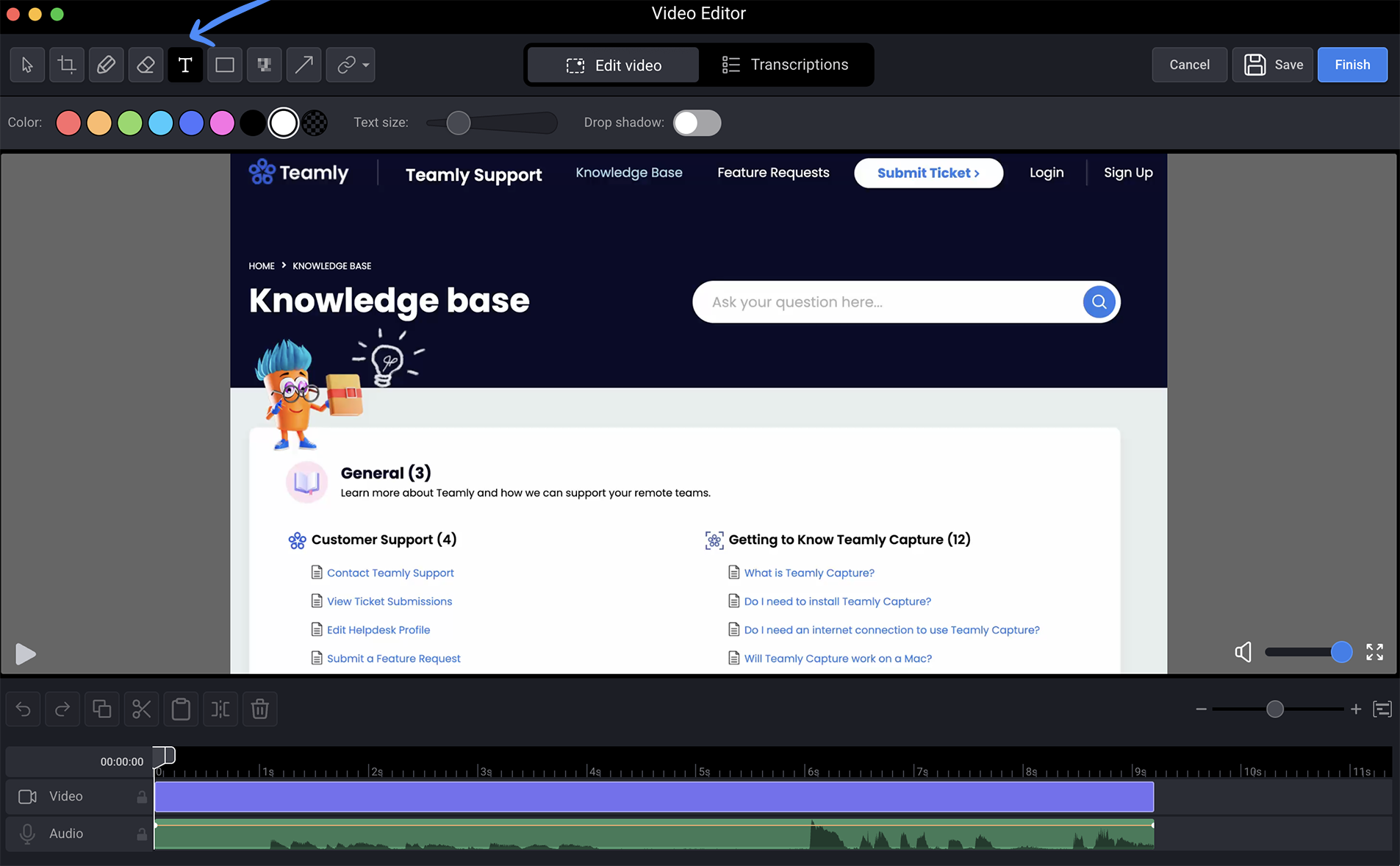Redo the last edit
1400x866 pixels.
[62, 709]
